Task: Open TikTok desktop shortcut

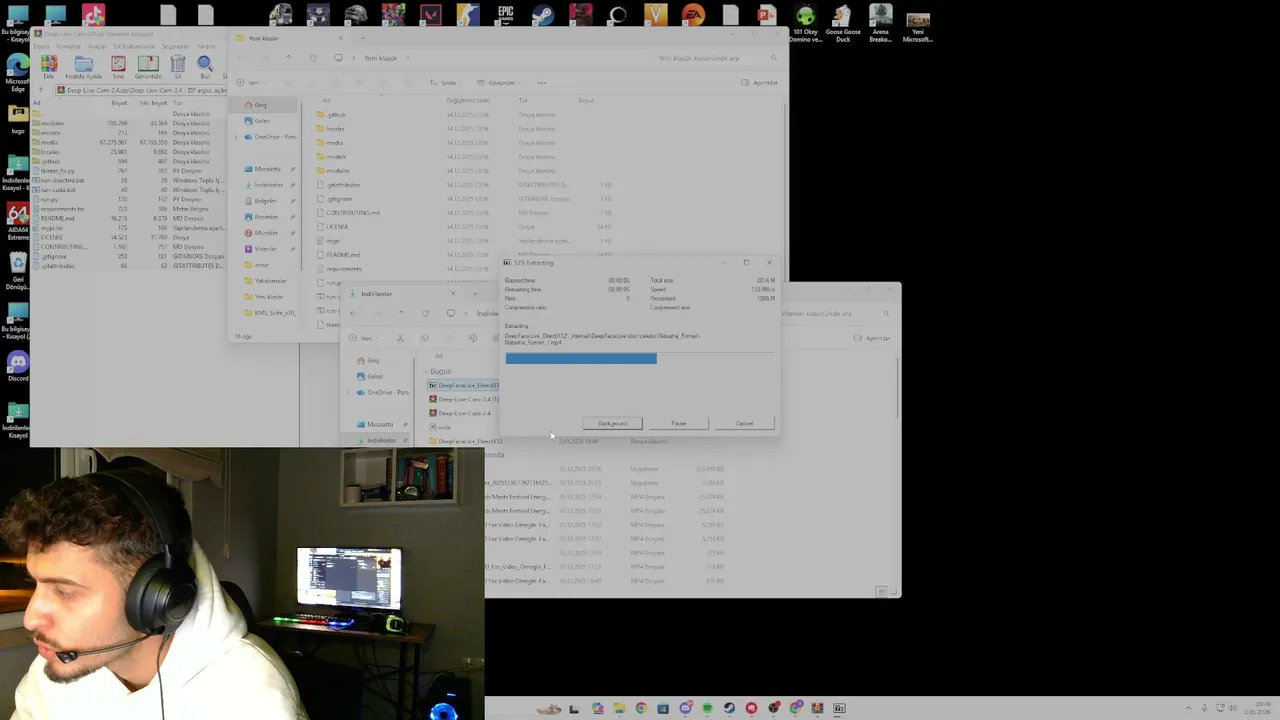Action: [93, 15]
